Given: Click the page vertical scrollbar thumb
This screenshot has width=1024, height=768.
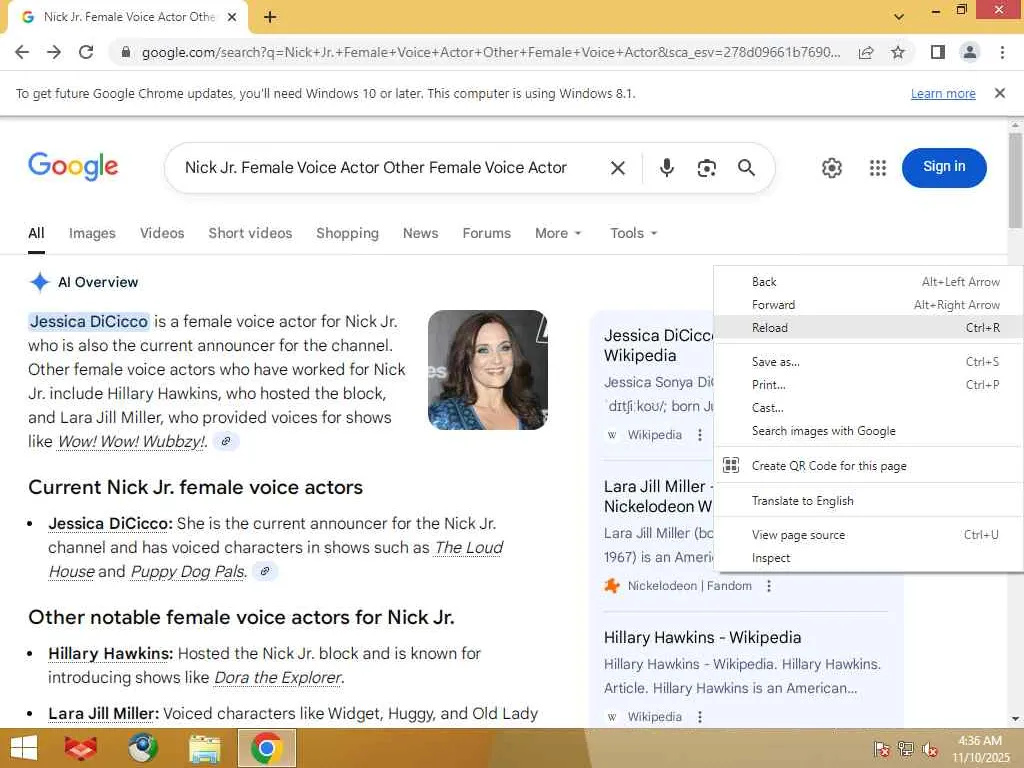Looking at the screenshot, I should [1016, 180].
